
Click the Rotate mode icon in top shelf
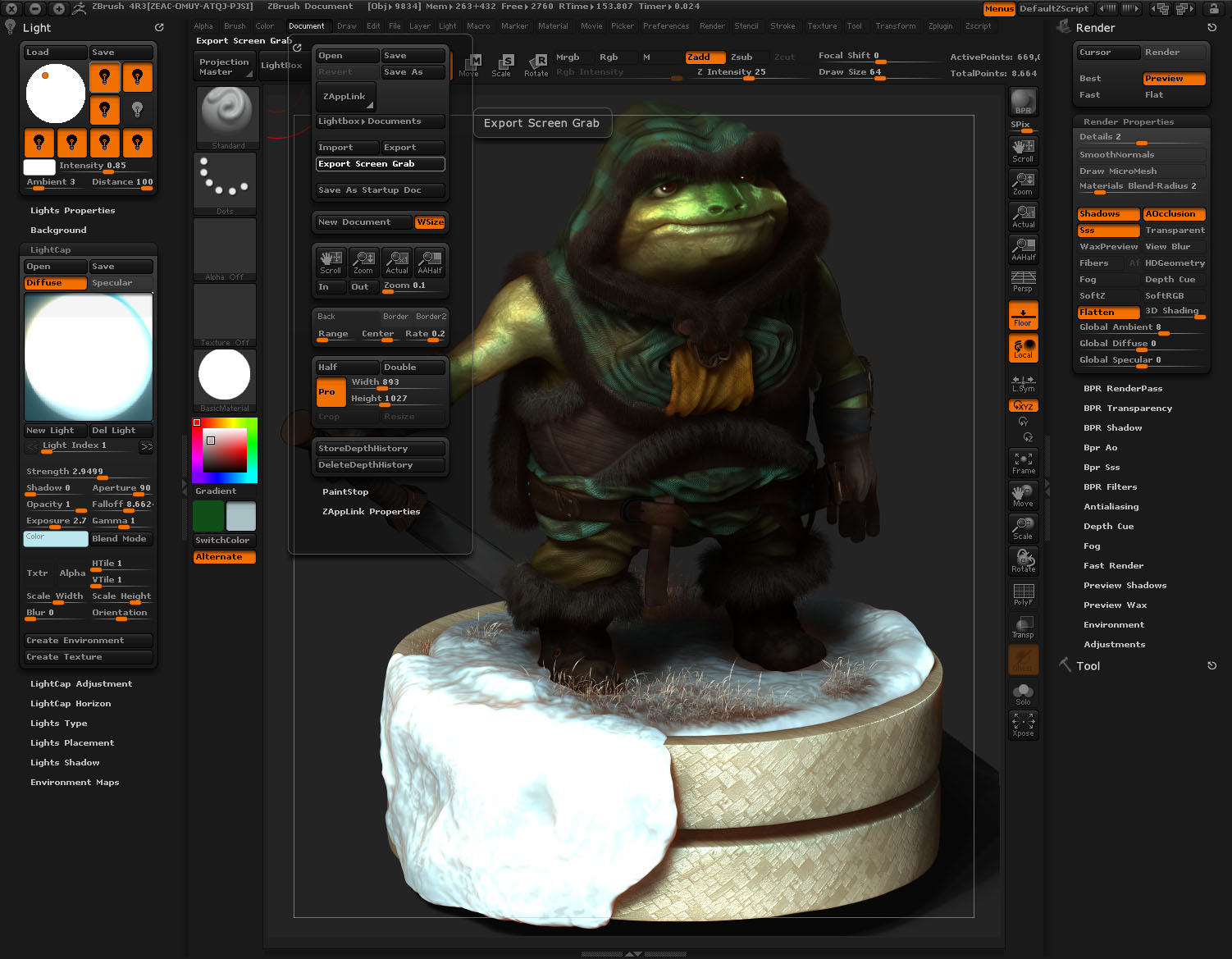pos(536,66)
